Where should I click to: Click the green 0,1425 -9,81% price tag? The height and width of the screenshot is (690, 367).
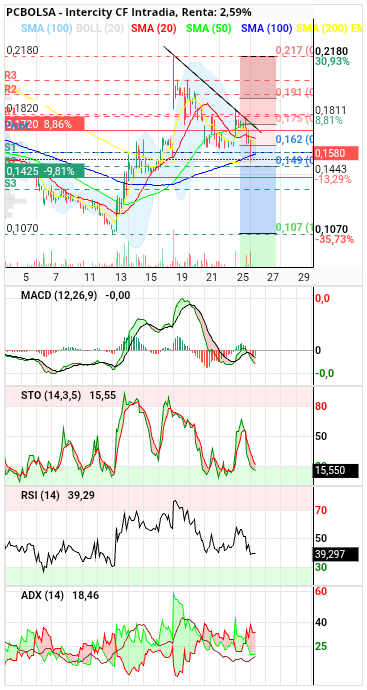tap(44, 171)
